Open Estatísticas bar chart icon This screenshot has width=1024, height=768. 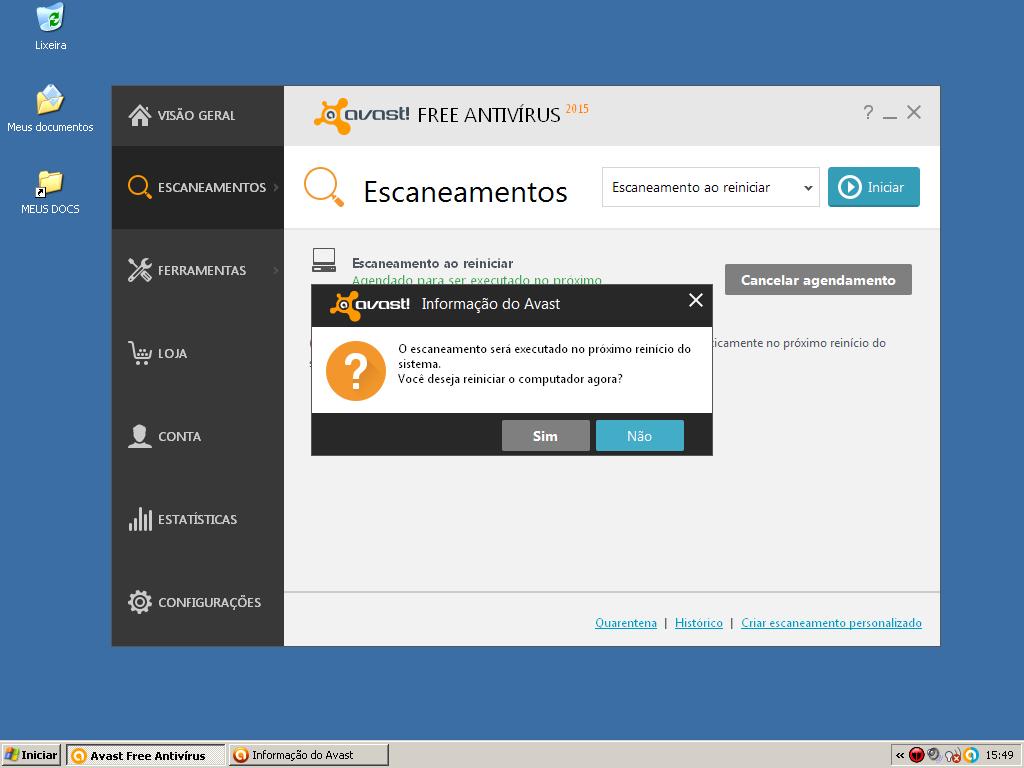[x=140, y=519]
